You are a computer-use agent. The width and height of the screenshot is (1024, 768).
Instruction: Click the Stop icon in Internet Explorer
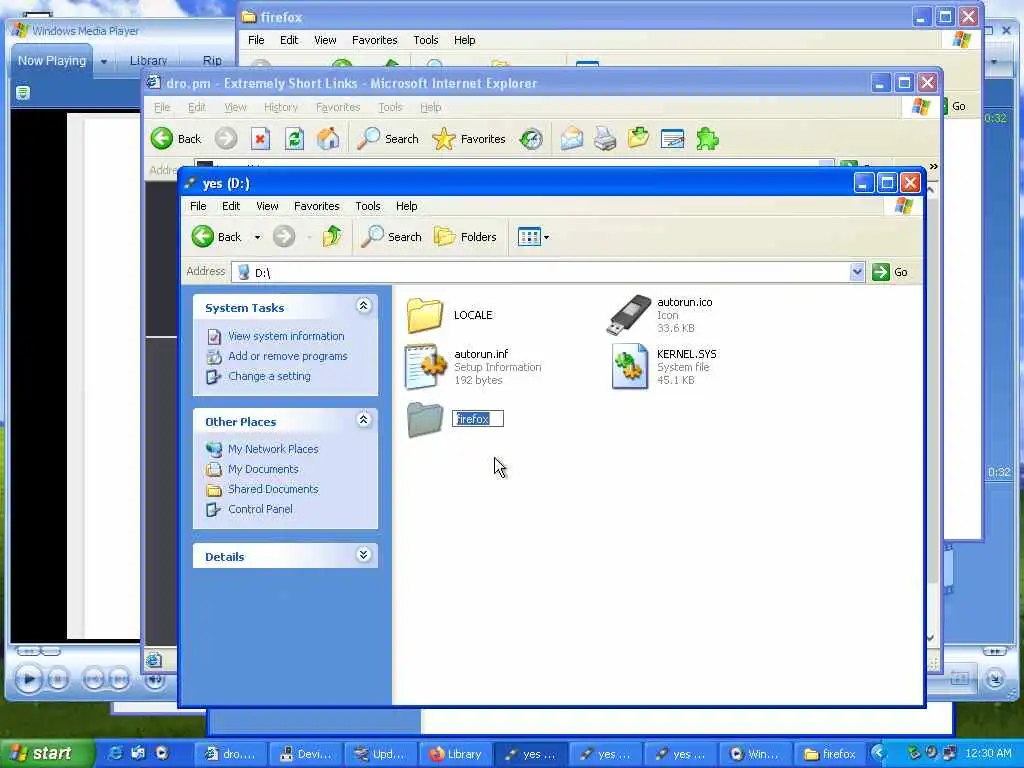tap(261, 138)
